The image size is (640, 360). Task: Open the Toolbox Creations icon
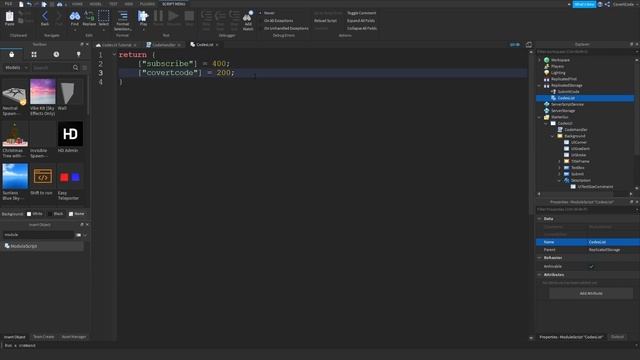point(78,54)
